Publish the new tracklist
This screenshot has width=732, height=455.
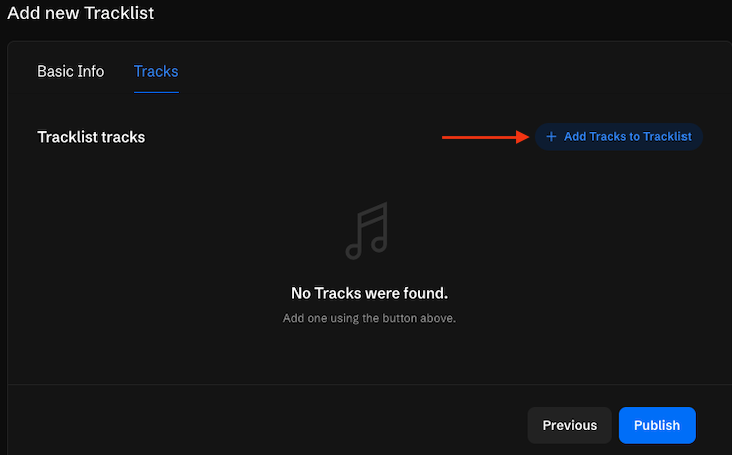(x=657, y=425)
